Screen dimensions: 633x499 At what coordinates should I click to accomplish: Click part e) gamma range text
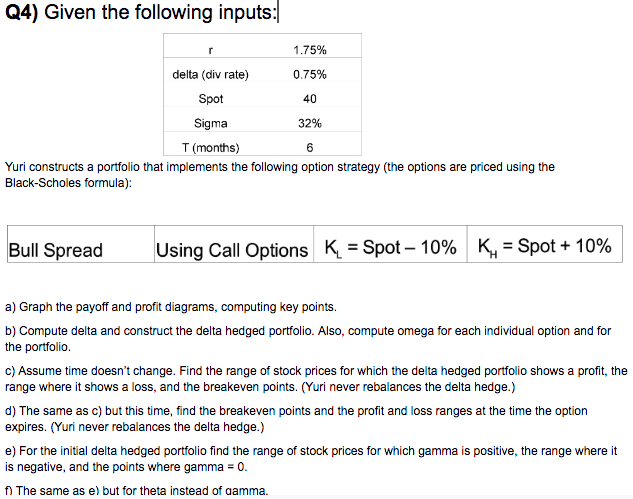(311, 459)
